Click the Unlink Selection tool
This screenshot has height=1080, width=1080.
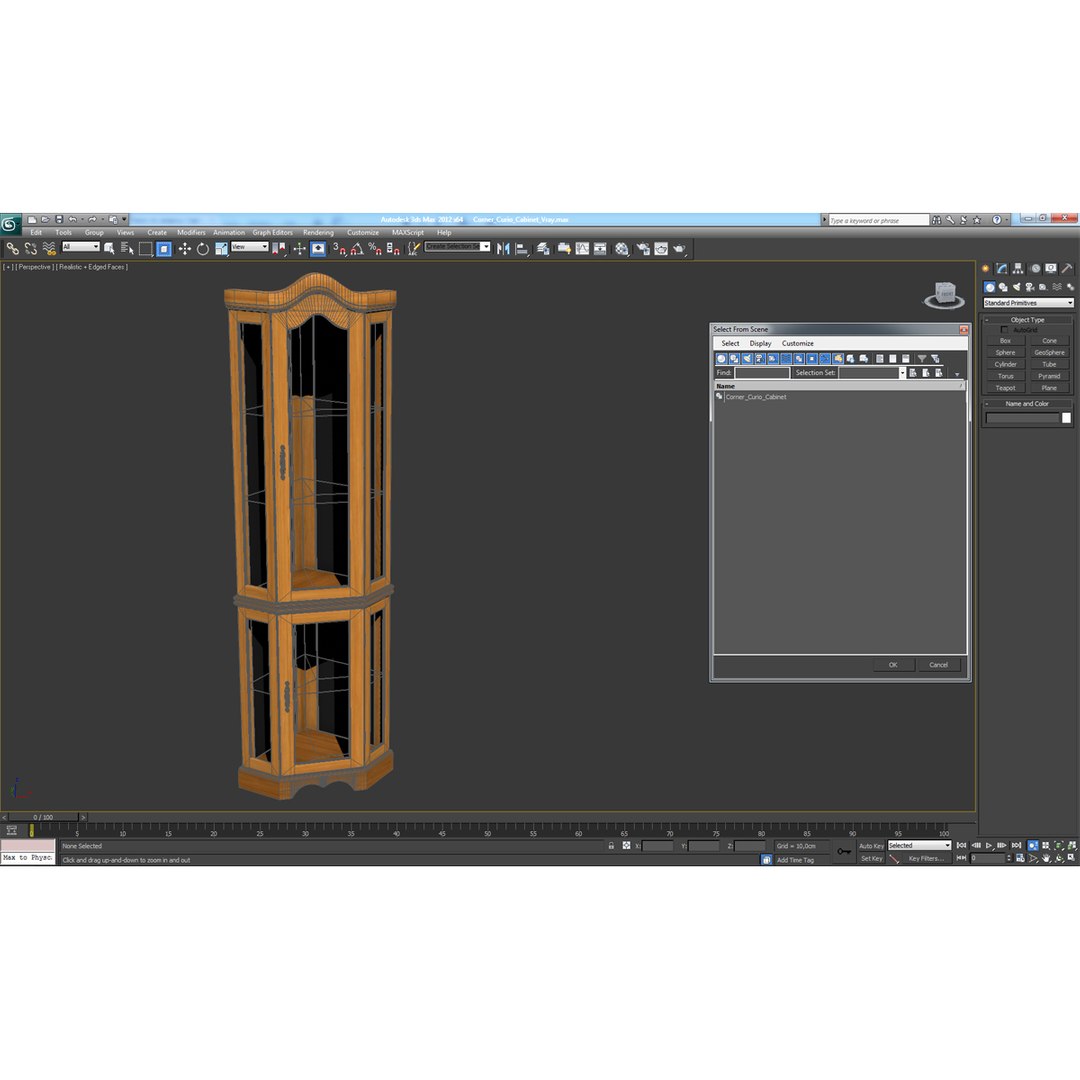pos(30,249)
